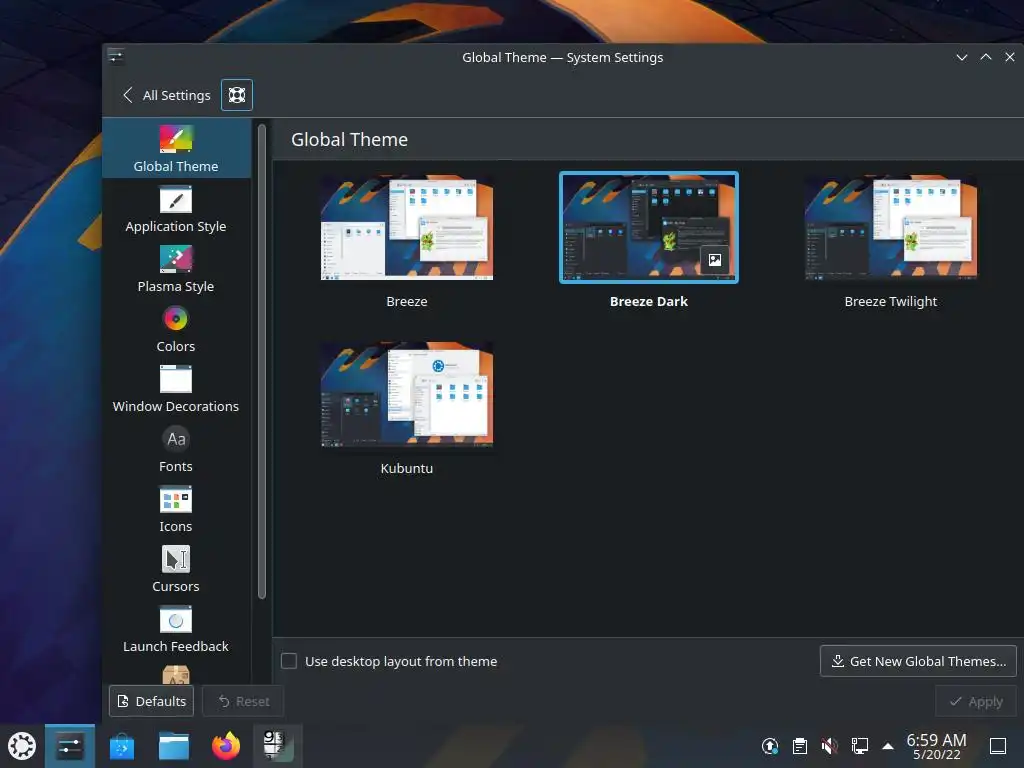Open Global Theme sidebar item
This screenshot has height=768, width=1024.
pyautogui.click(x=176, y=148)
